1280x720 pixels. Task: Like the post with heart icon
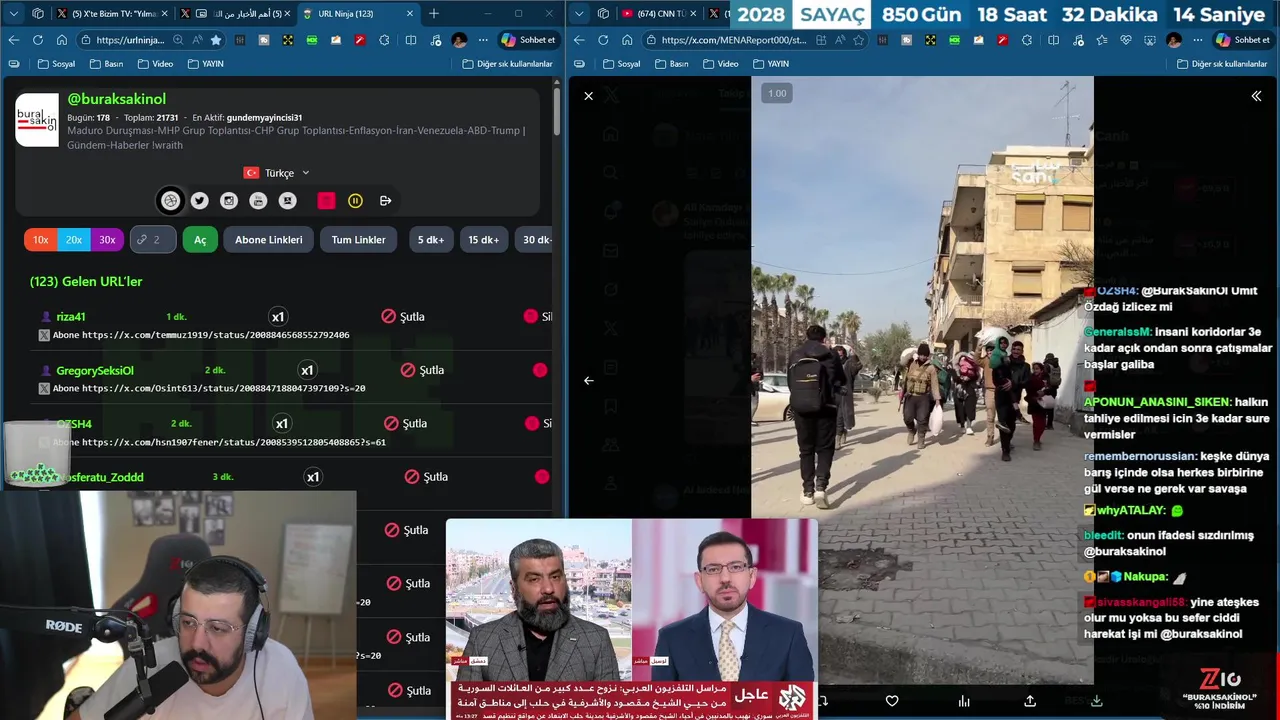pyautogui.click(x=892, y=702)
